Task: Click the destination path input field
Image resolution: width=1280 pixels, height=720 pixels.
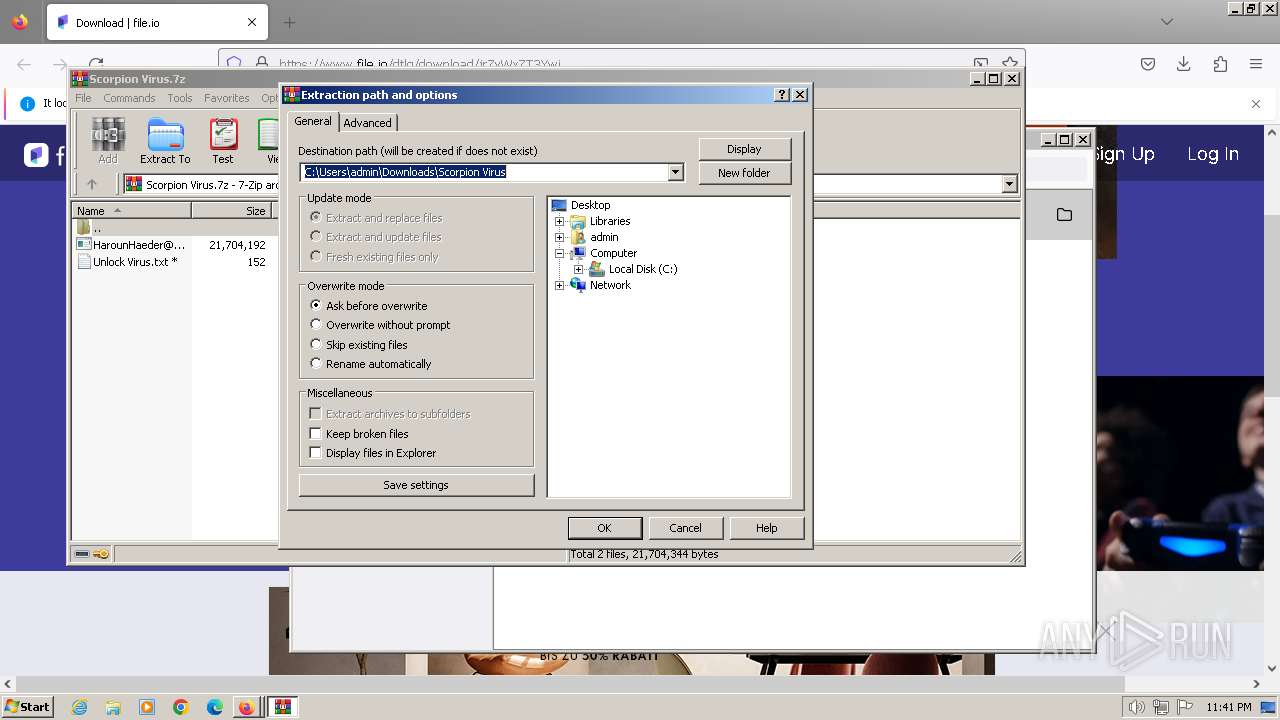Action: [484, 172]
